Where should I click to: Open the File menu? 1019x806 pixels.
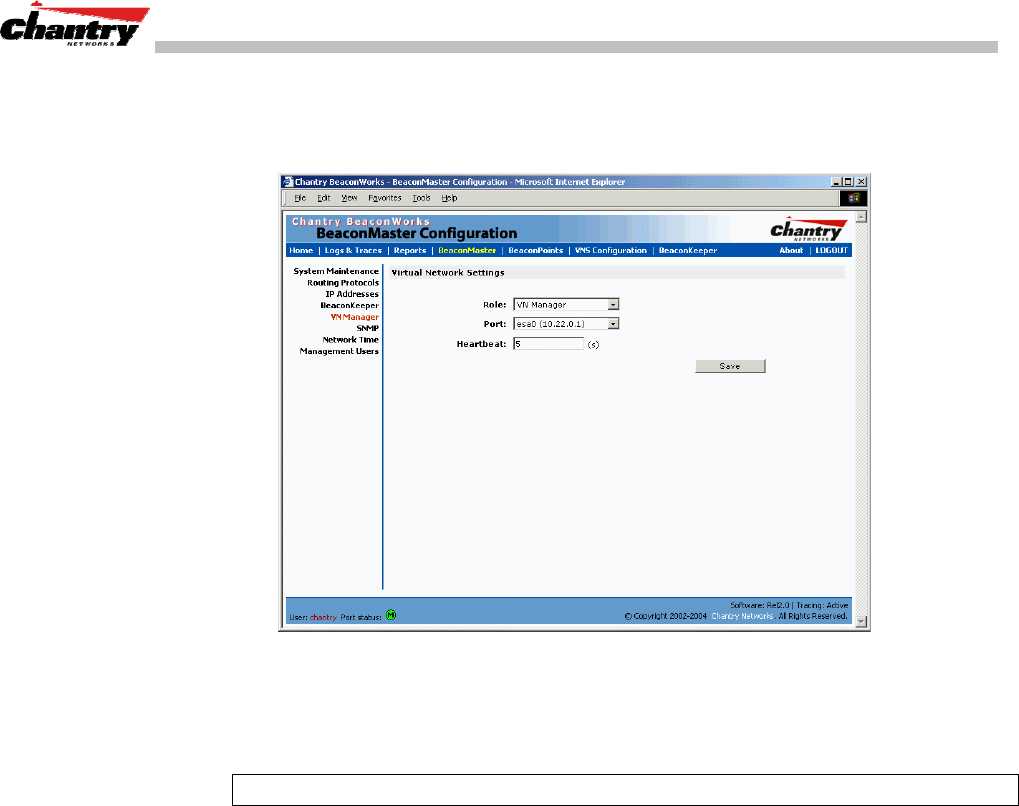[300, 198]
